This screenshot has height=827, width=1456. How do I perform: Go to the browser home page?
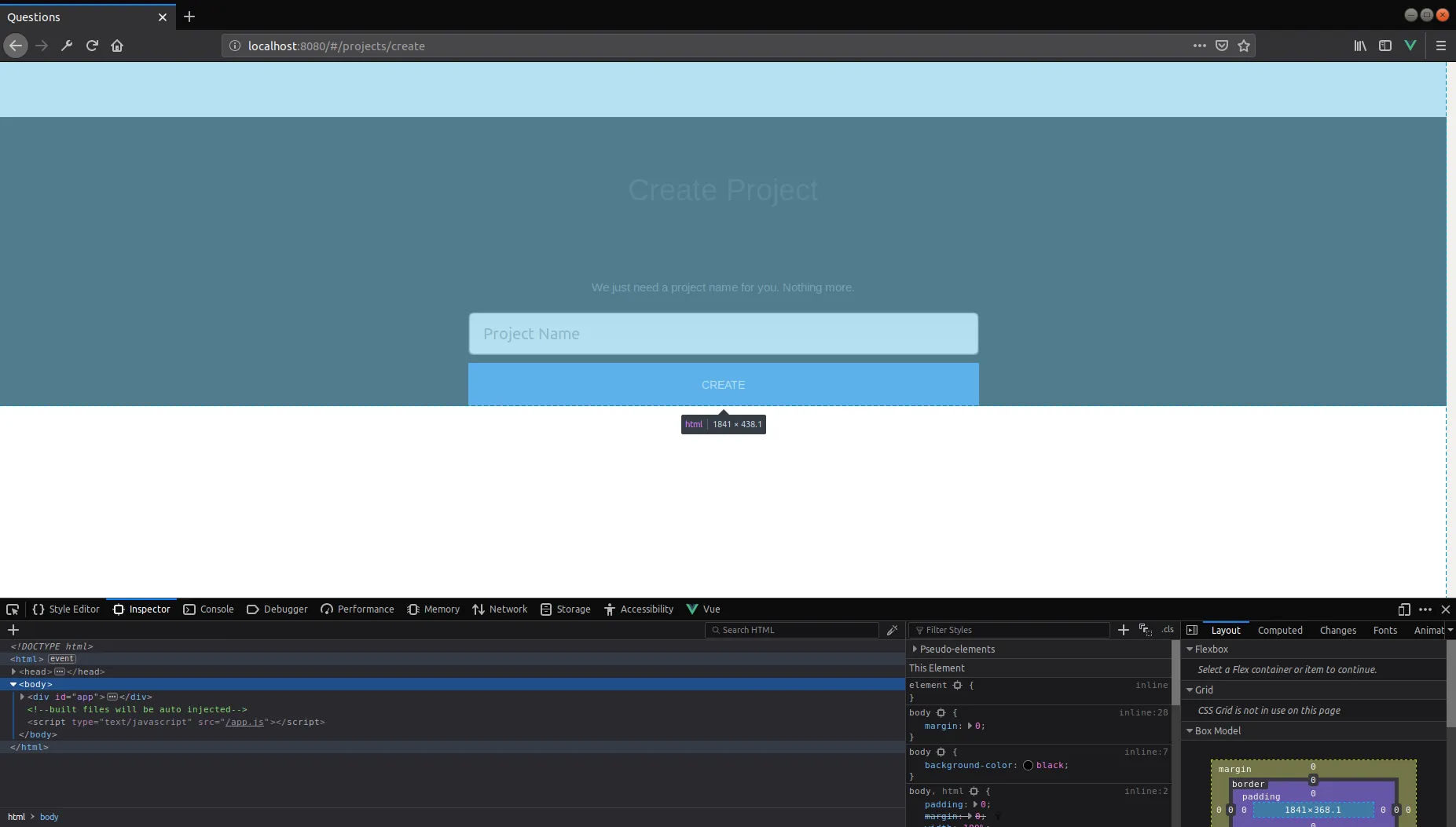117,46
